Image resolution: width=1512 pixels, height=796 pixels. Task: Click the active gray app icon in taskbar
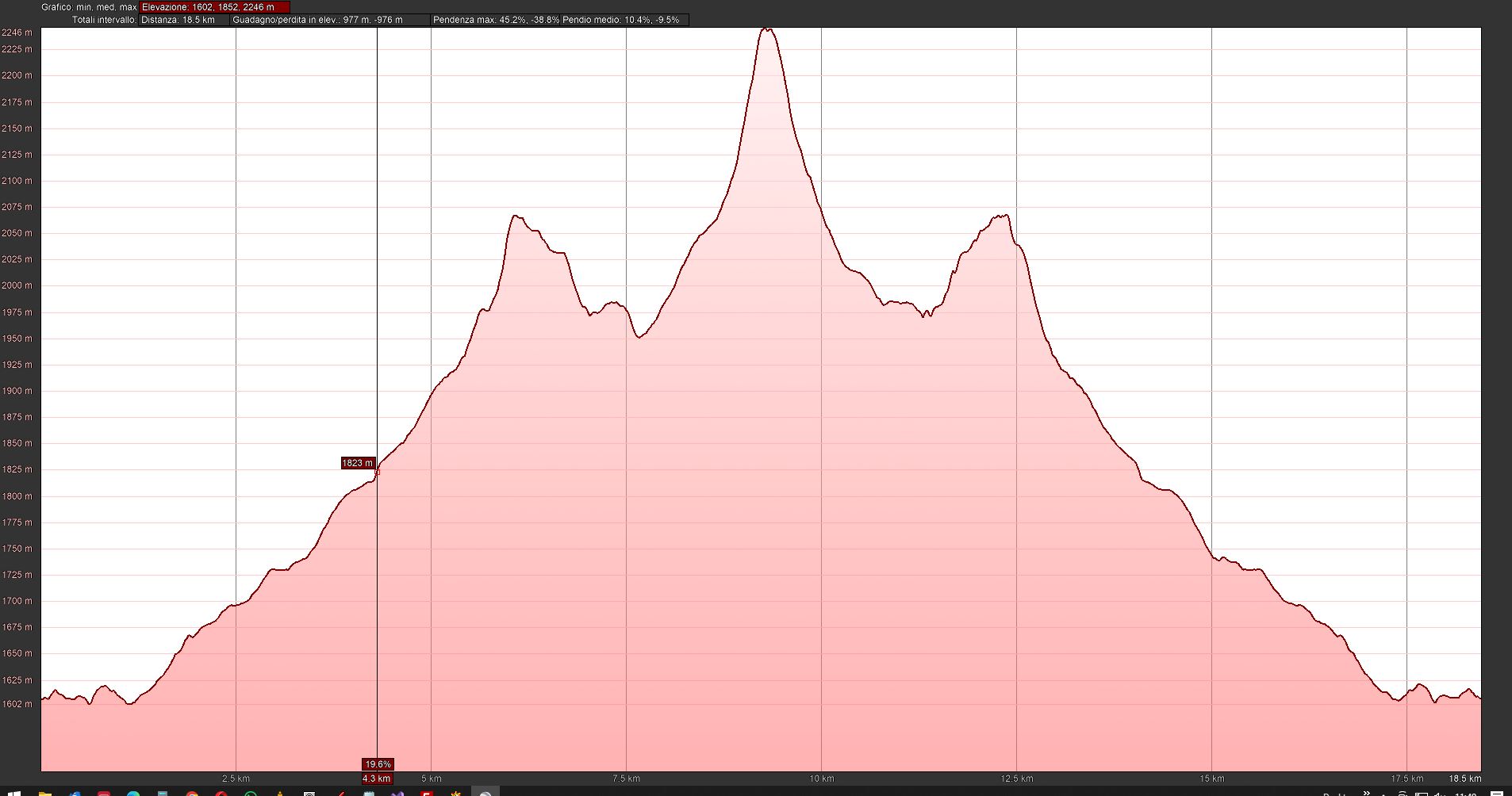(485, 793)
